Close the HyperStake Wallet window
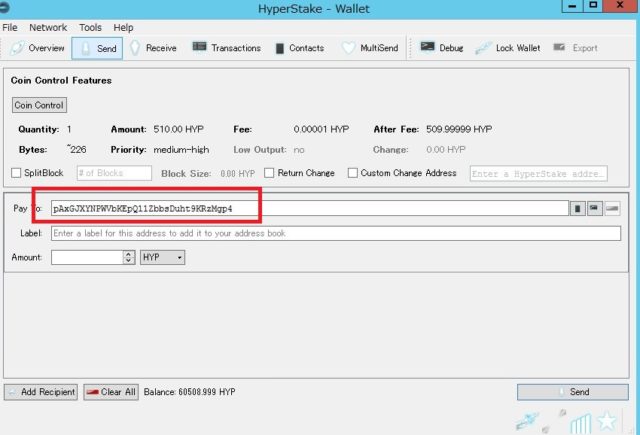This screenshot has width=640, height=435. (620, 6)
